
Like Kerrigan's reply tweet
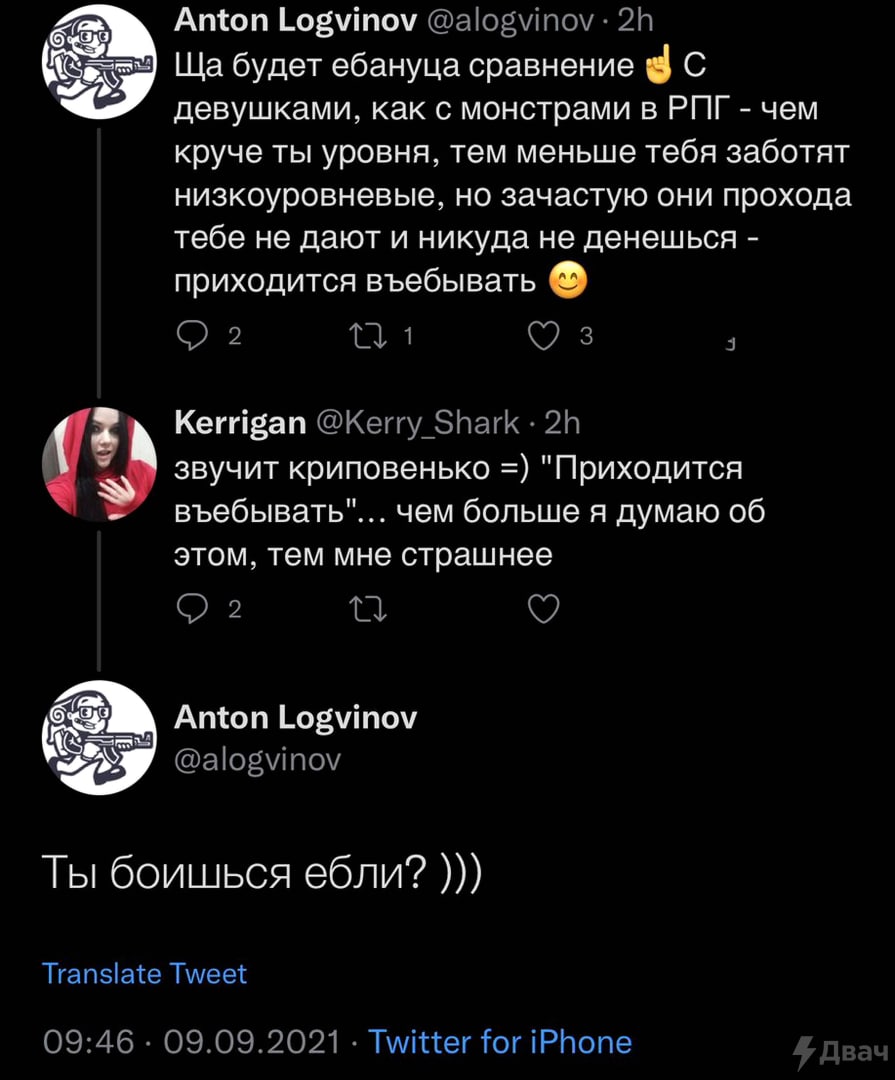(542, 608)
